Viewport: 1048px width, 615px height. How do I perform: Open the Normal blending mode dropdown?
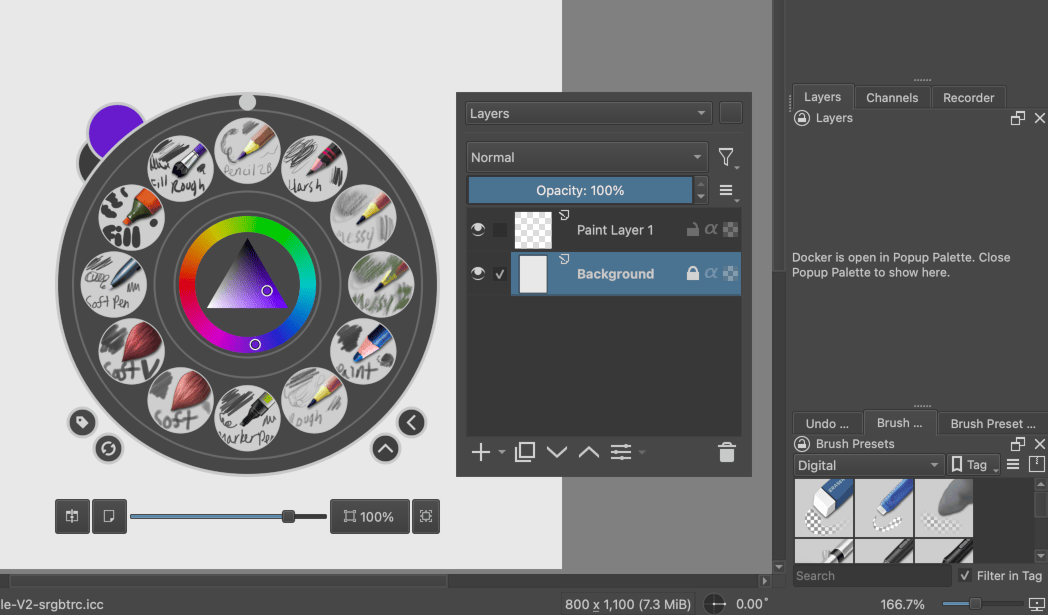coord(586,158)
